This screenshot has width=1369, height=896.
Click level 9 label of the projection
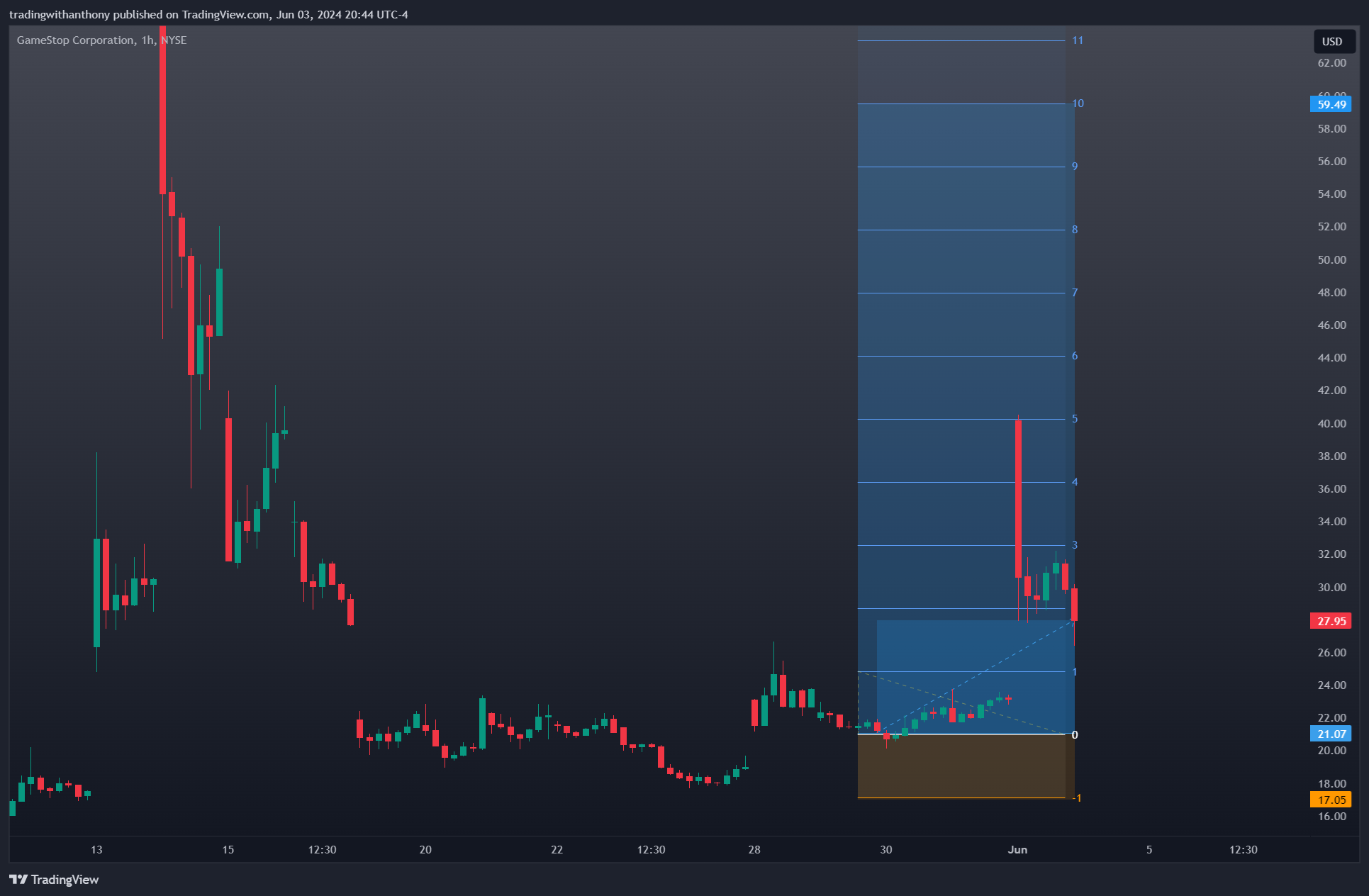[1075, 167]
